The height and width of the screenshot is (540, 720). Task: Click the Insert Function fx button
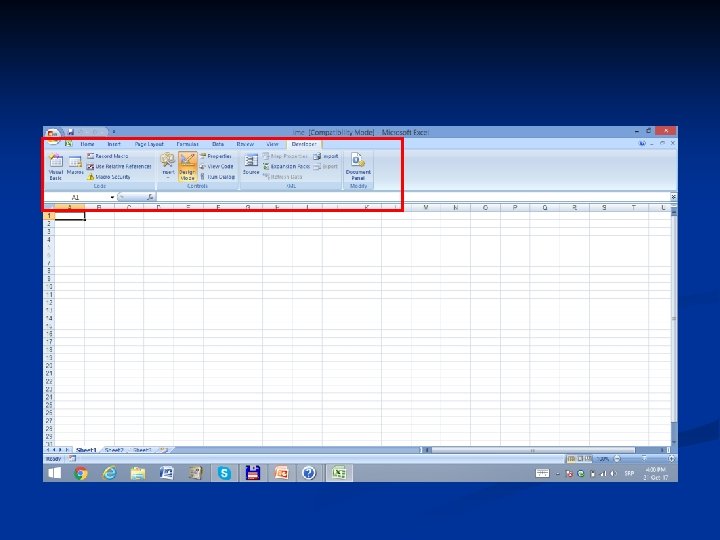[150, 197]
